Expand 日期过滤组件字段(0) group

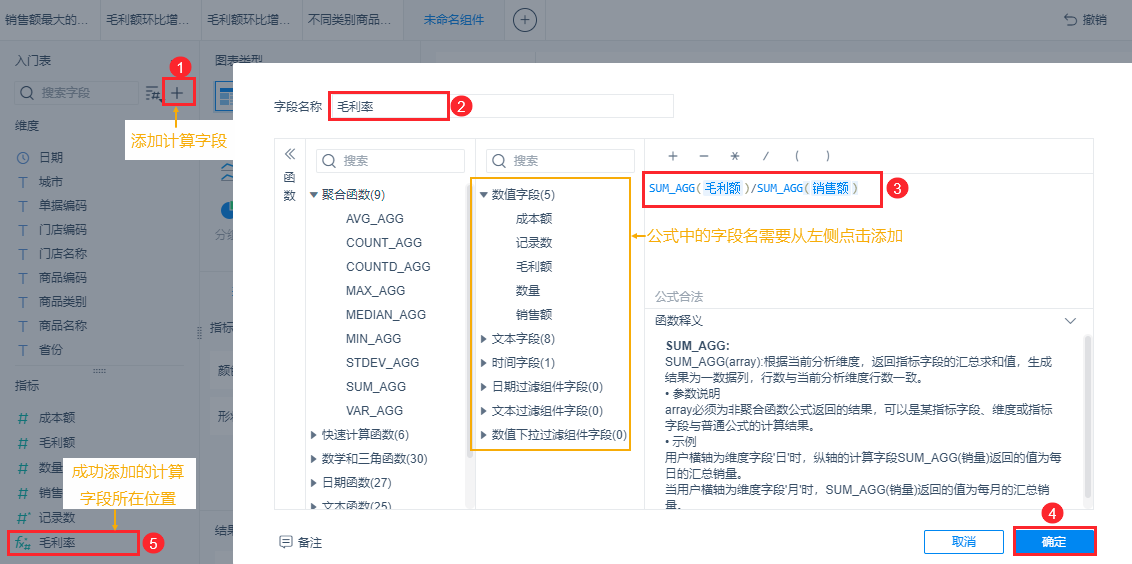(x=484, y=387)
